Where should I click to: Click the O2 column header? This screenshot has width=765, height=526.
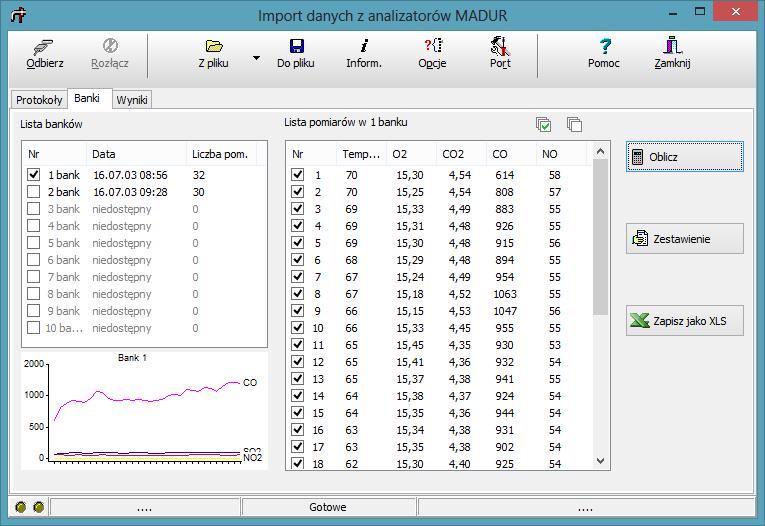coord(412,154)
